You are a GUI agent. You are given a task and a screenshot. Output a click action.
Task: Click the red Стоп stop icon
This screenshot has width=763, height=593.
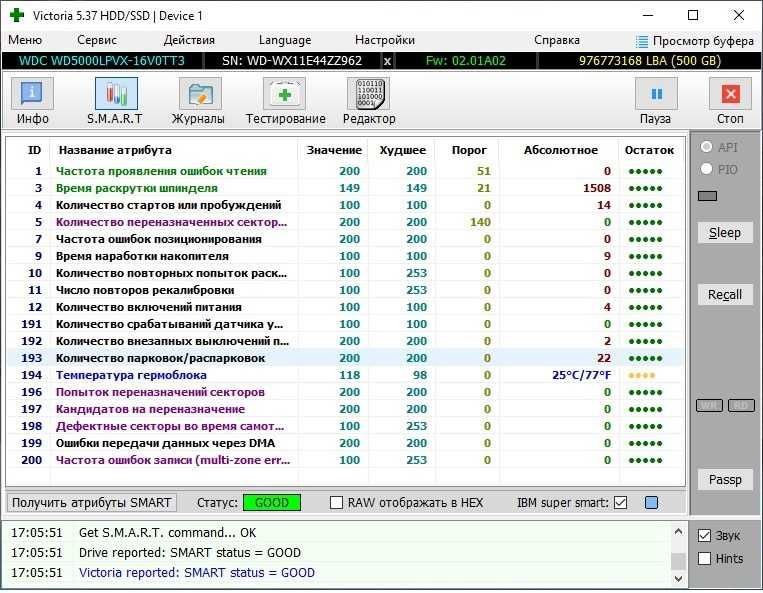[730, 94]
